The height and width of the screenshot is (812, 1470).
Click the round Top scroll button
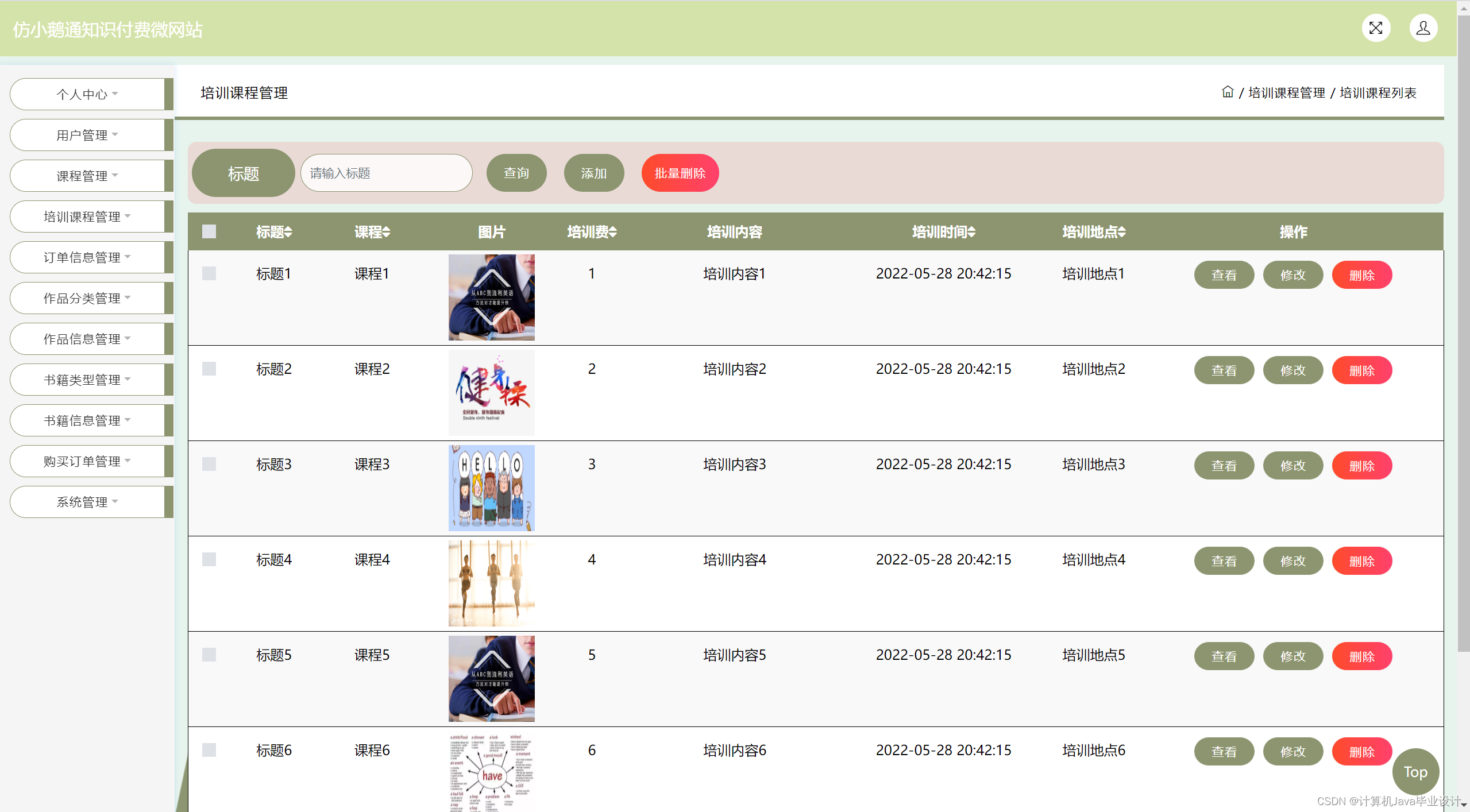pyautogui.click(x=1415, y=771)
